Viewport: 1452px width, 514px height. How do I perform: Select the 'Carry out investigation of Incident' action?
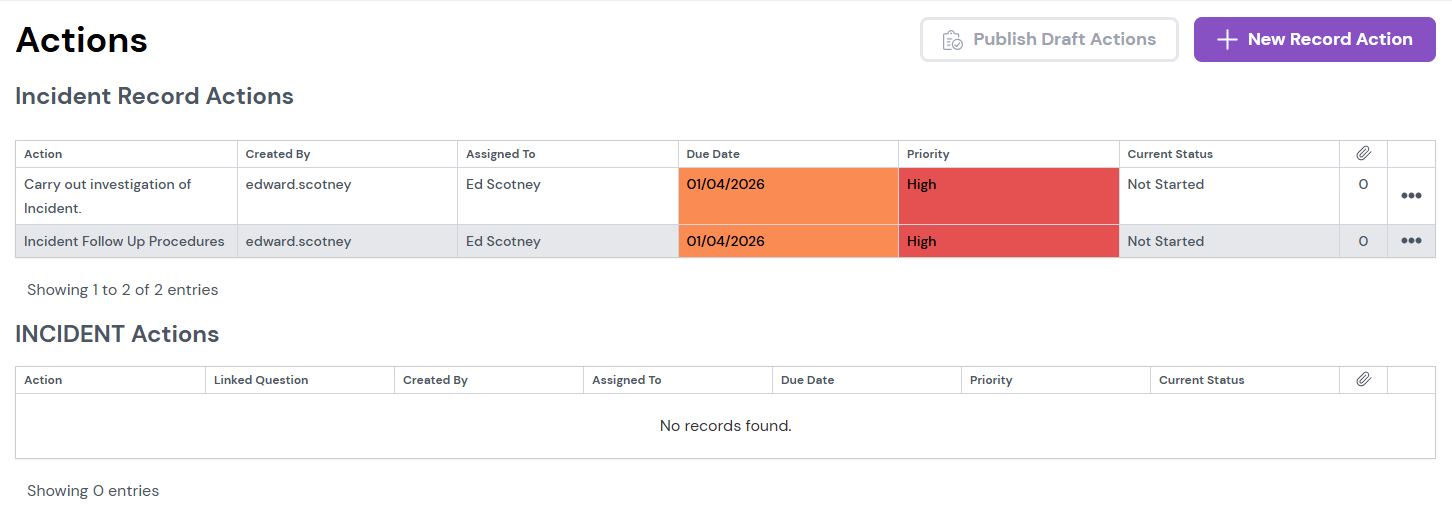(107, 195)
